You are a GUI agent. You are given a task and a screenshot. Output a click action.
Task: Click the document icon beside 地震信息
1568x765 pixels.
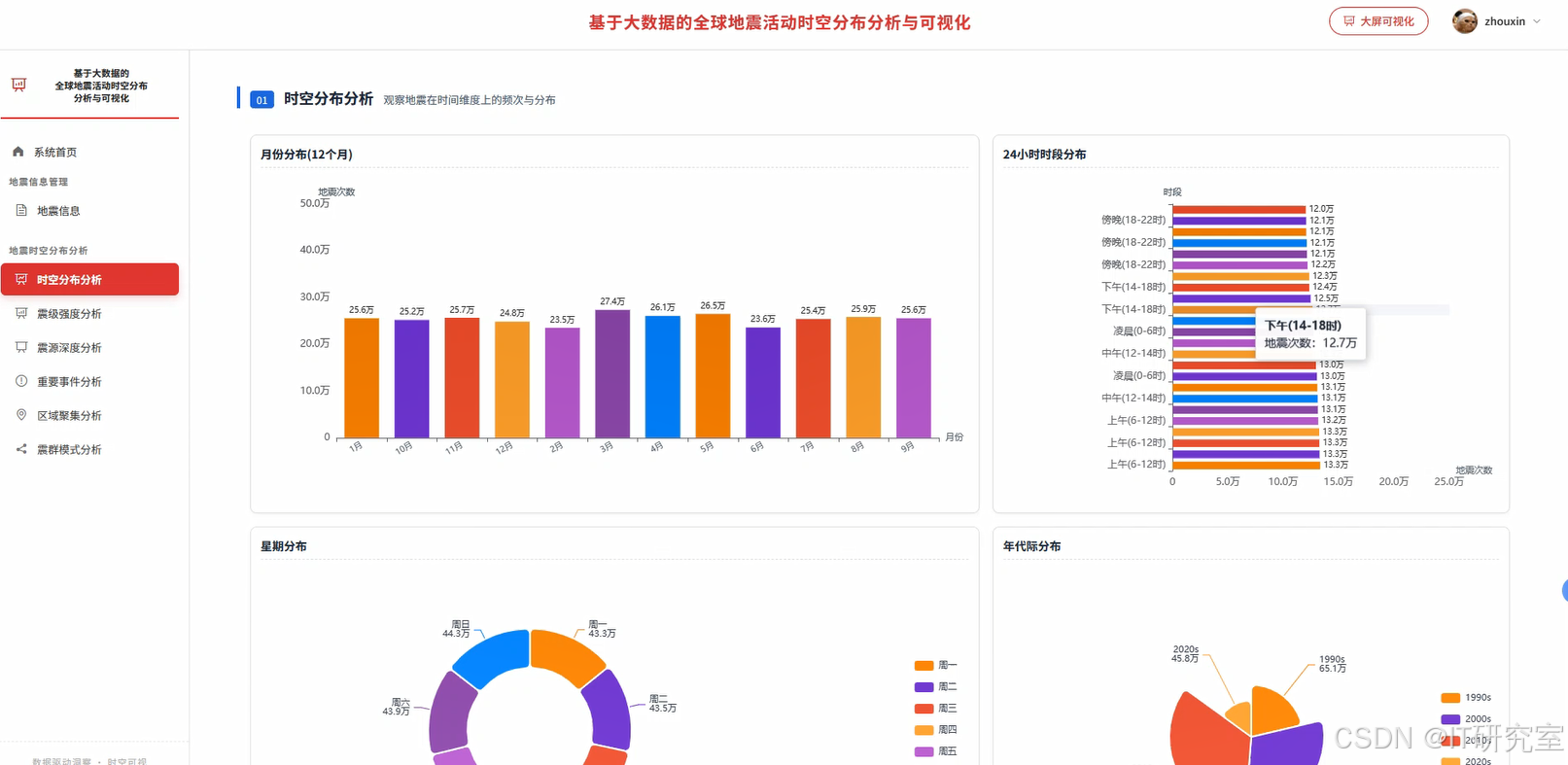21,210
